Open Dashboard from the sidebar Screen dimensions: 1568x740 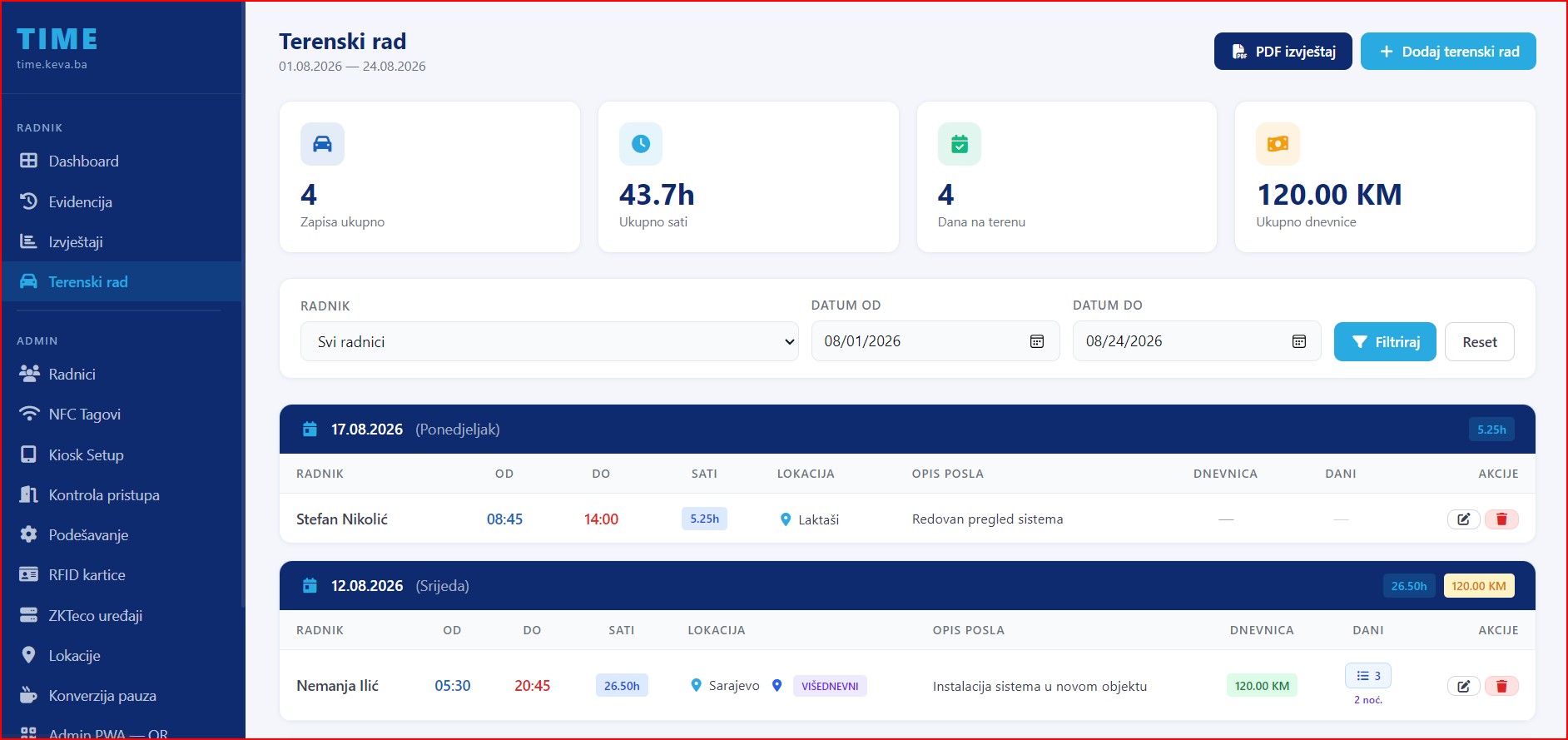122,161
